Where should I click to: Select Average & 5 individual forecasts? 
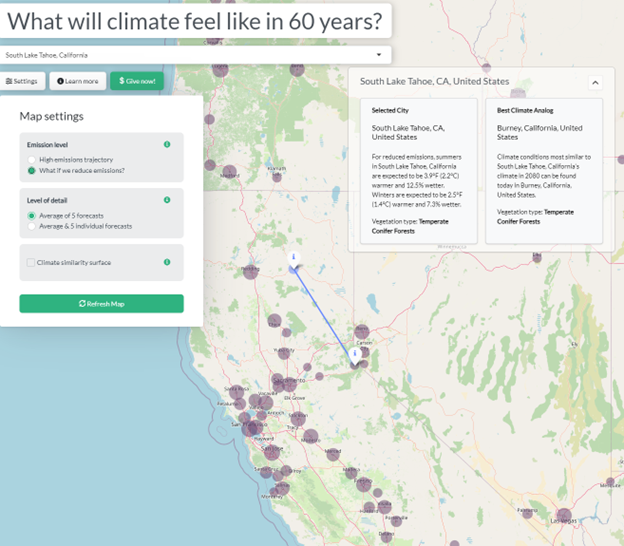click(31, 226)
